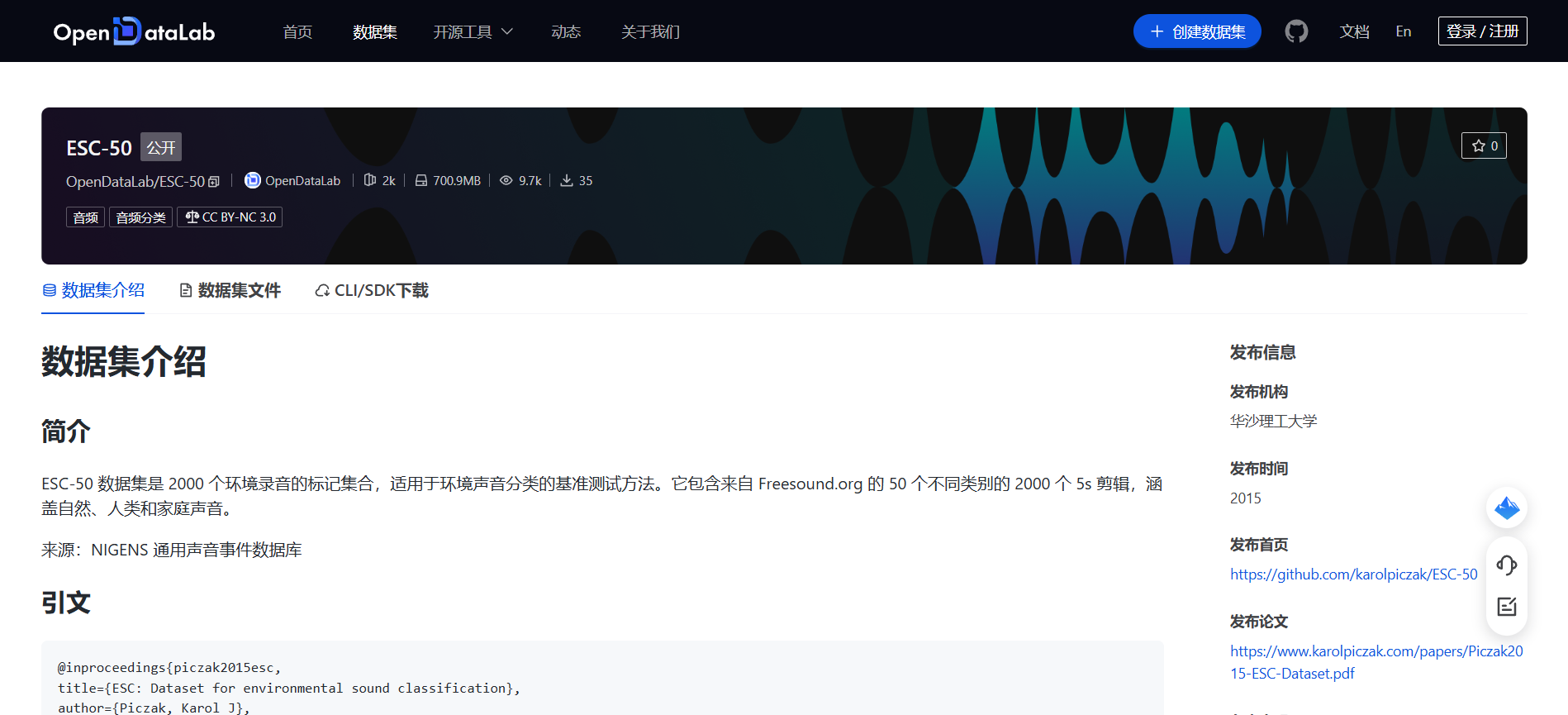The height and width of the screenshot is (715, 1568).
Task: Open the headset customer support icon
Action: click(1507, 565)
